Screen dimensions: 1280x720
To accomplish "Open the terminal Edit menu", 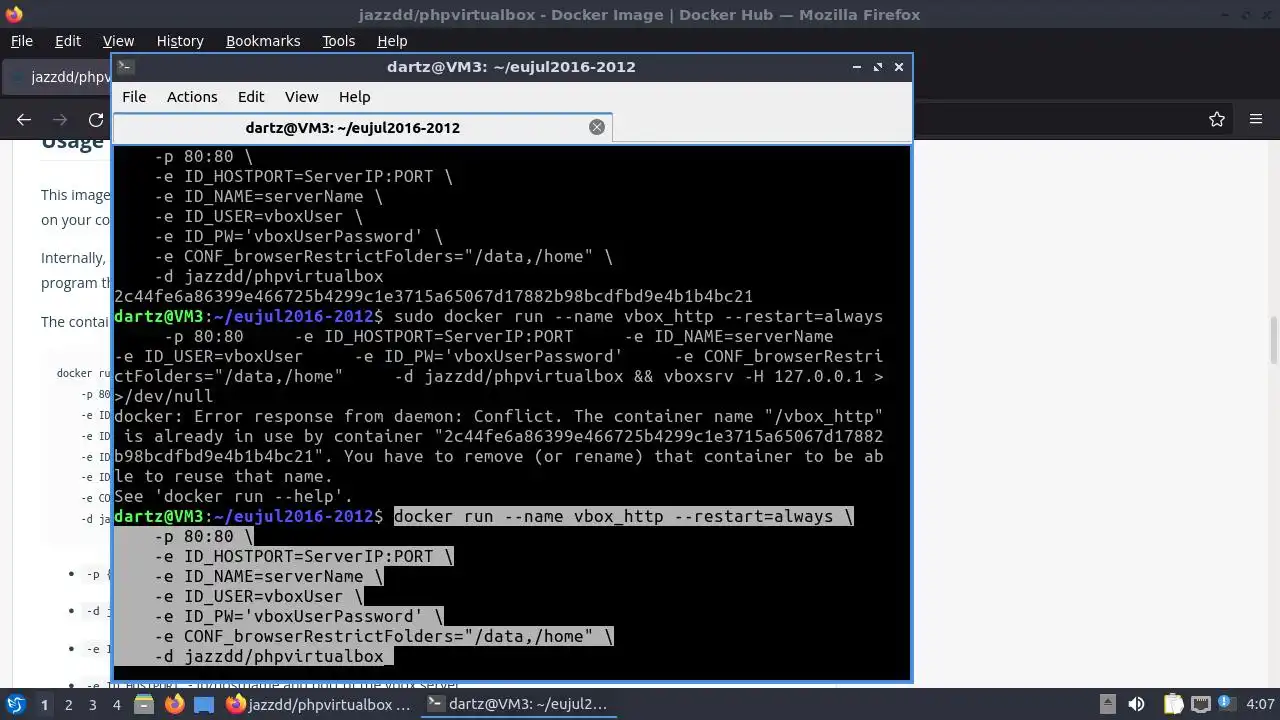I will coord(251,97).
